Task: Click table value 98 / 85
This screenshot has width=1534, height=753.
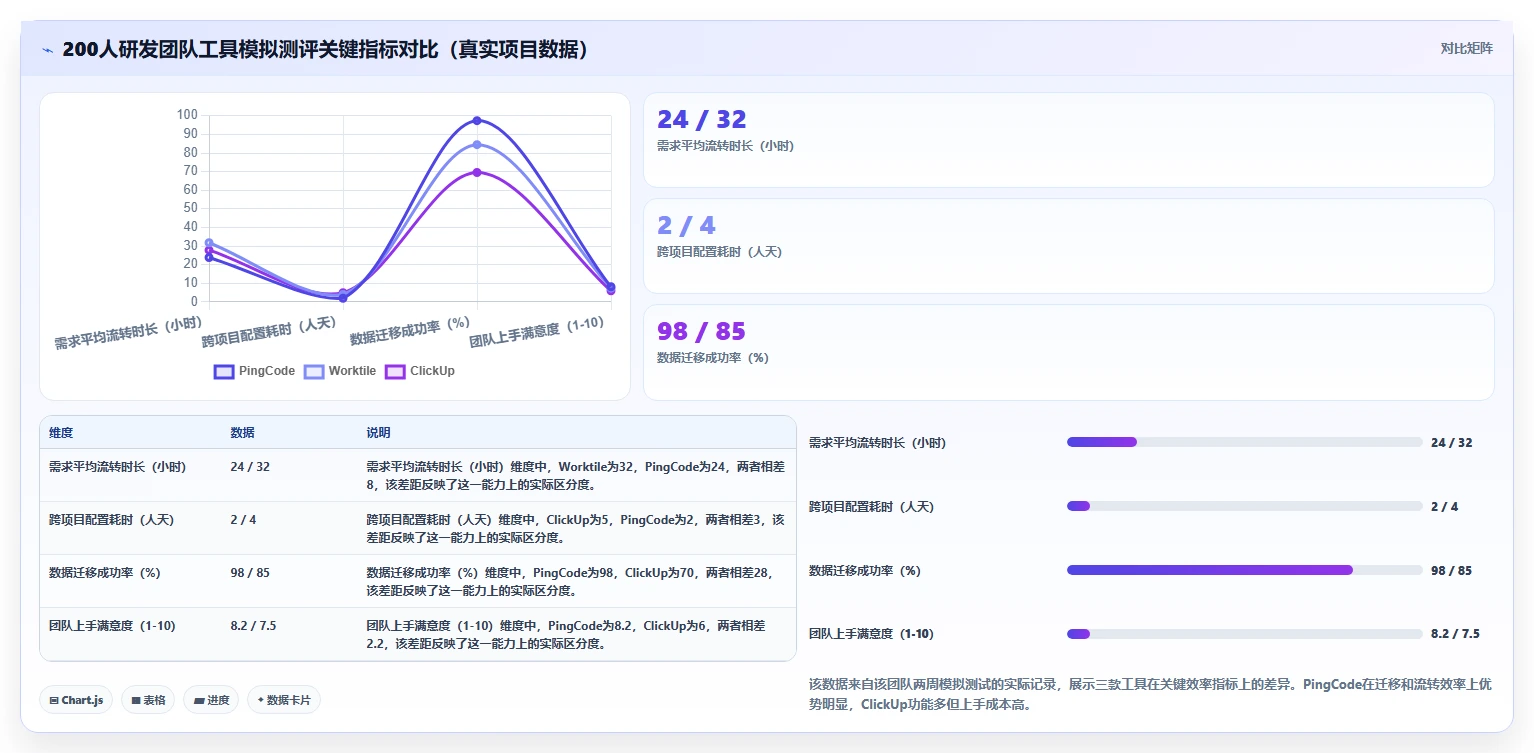Action: (x=250, y=573)
